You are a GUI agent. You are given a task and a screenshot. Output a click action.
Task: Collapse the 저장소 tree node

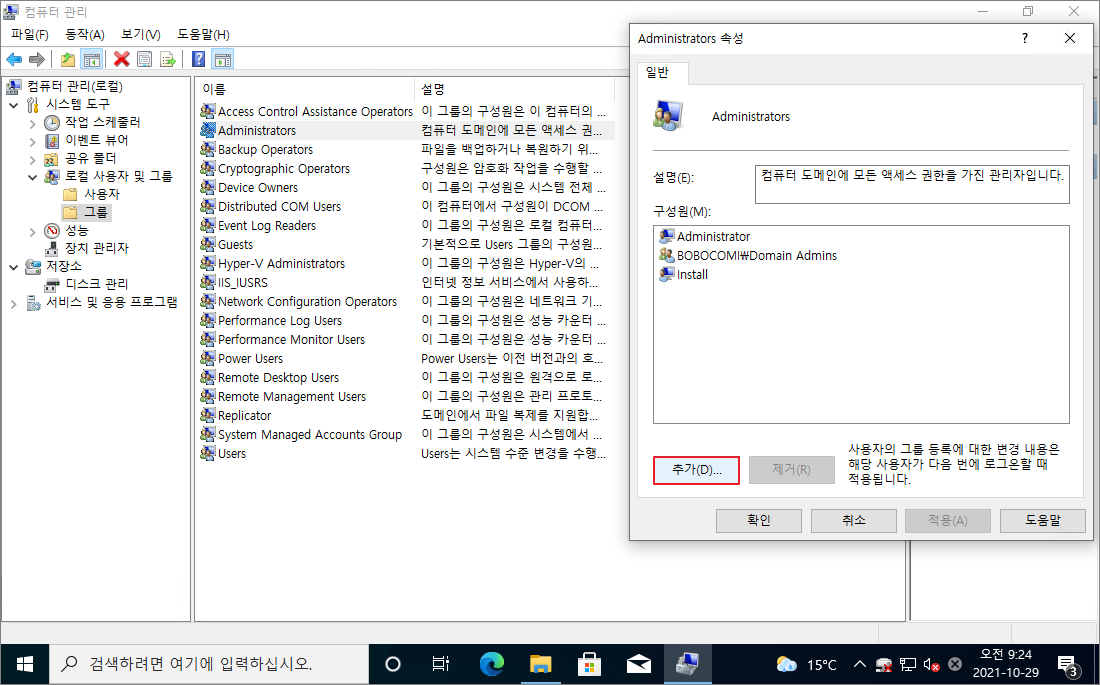pos(14,267)
